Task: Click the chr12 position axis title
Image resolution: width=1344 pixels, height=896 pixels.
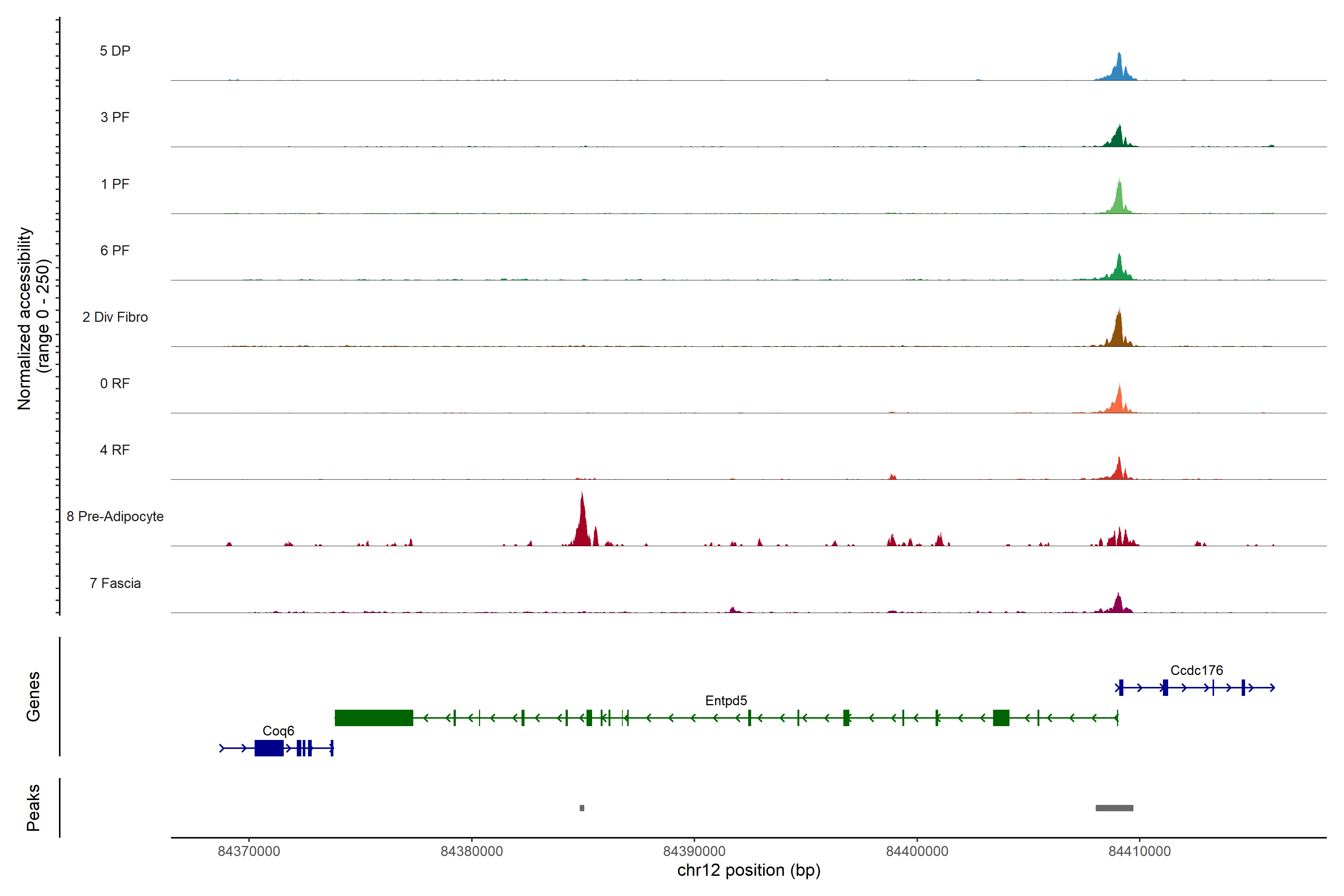Action: pyautogui.click(x=749, y=870)
